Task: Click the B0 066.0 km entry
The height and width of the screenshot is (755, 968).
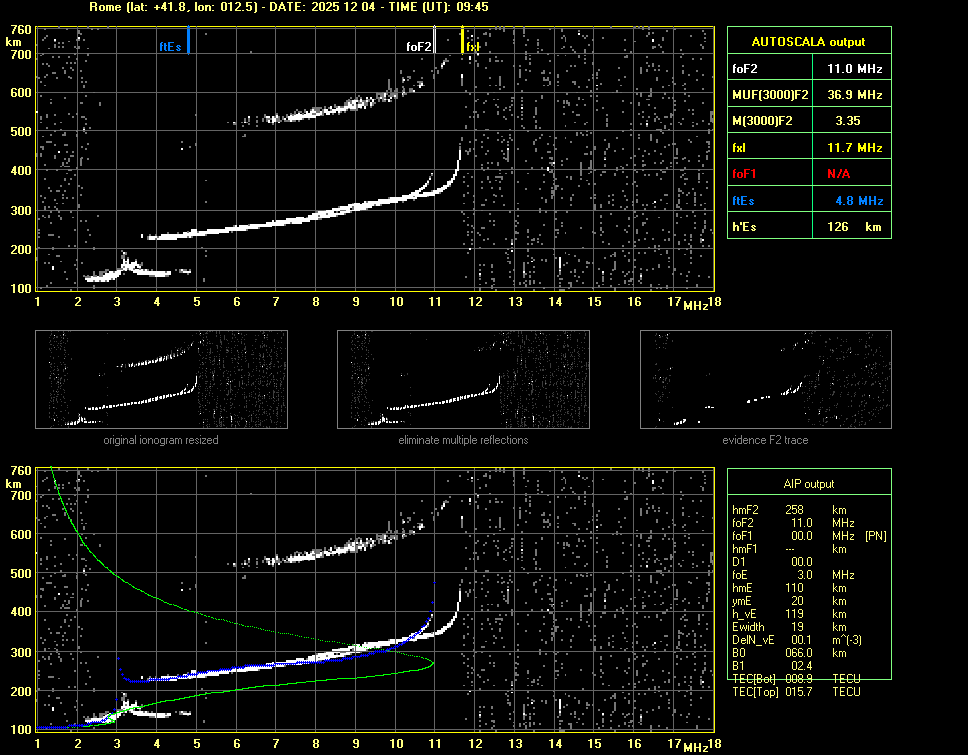Action: coord(800,653)
